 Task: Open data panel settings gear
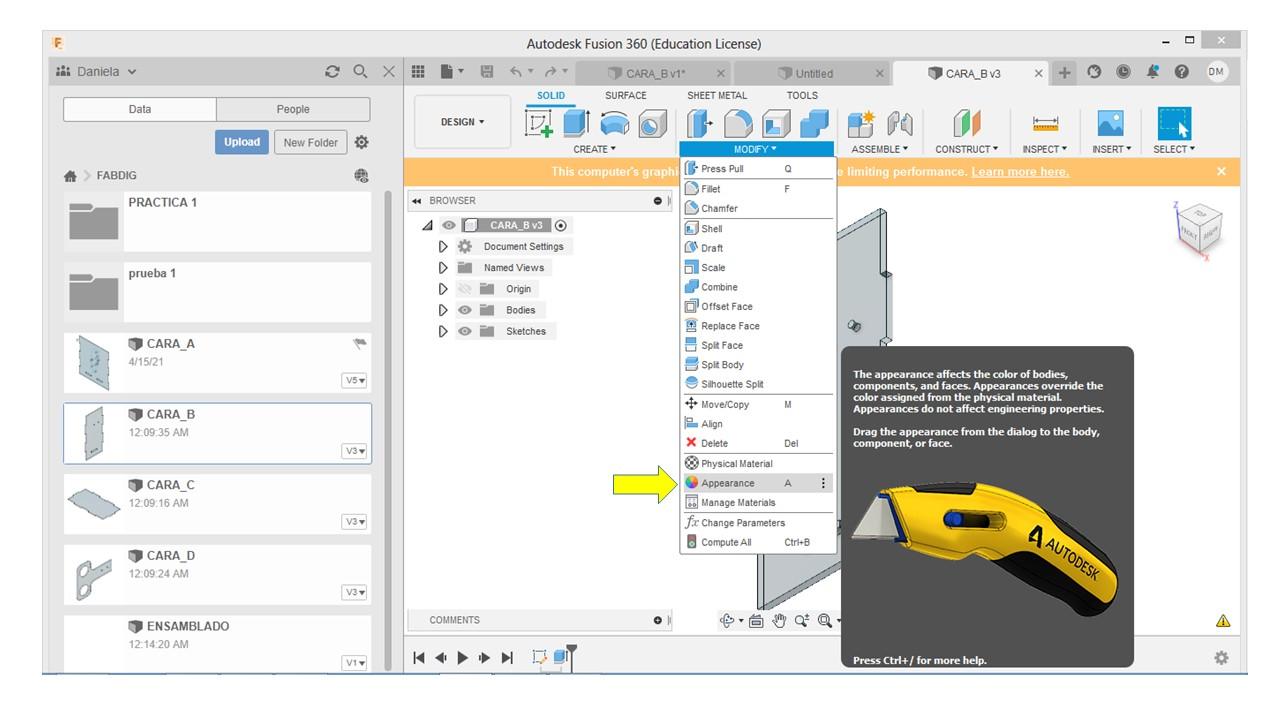[361, 142]
